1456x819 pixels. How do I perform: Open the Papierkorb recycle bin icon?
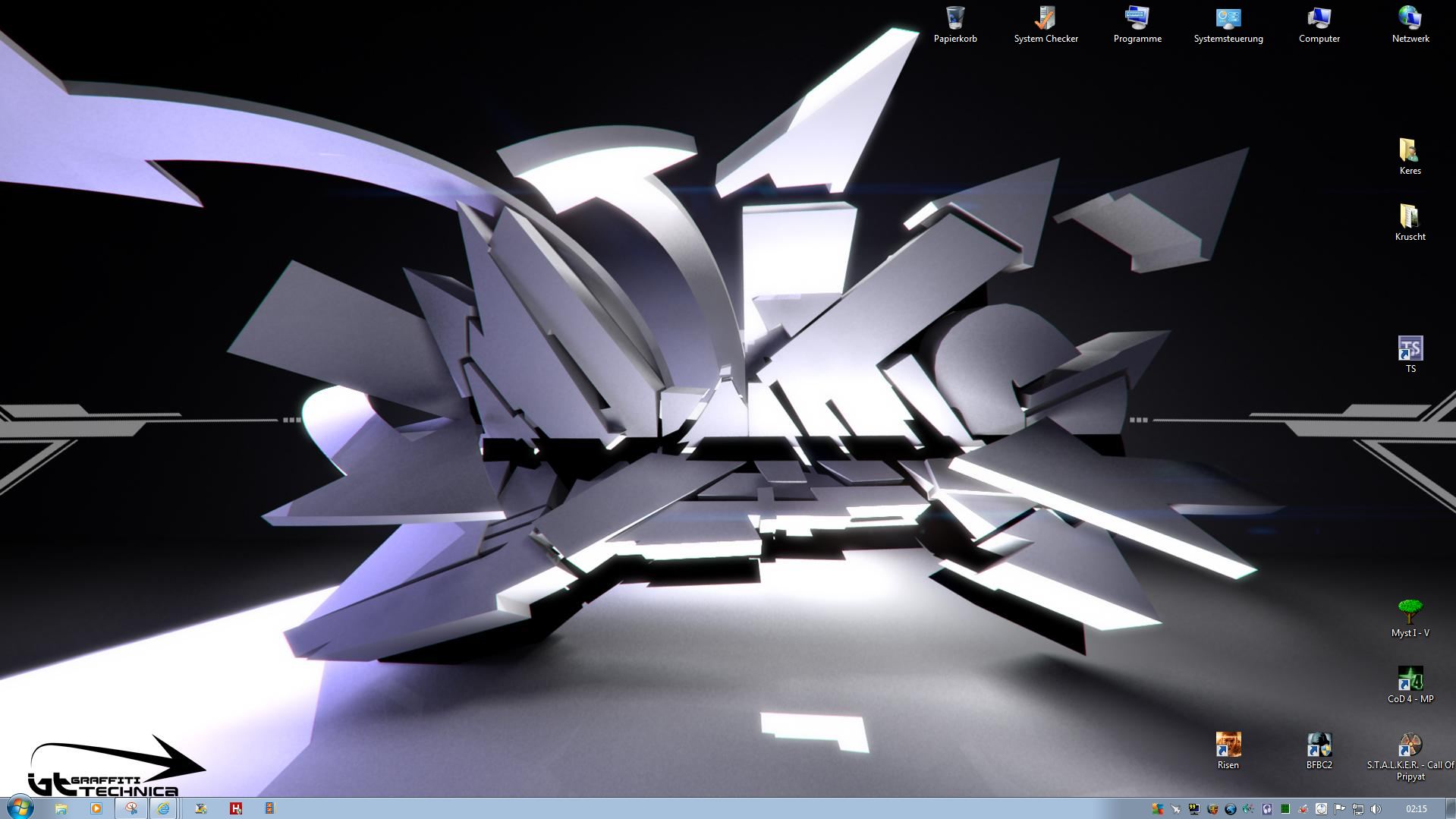955,25
